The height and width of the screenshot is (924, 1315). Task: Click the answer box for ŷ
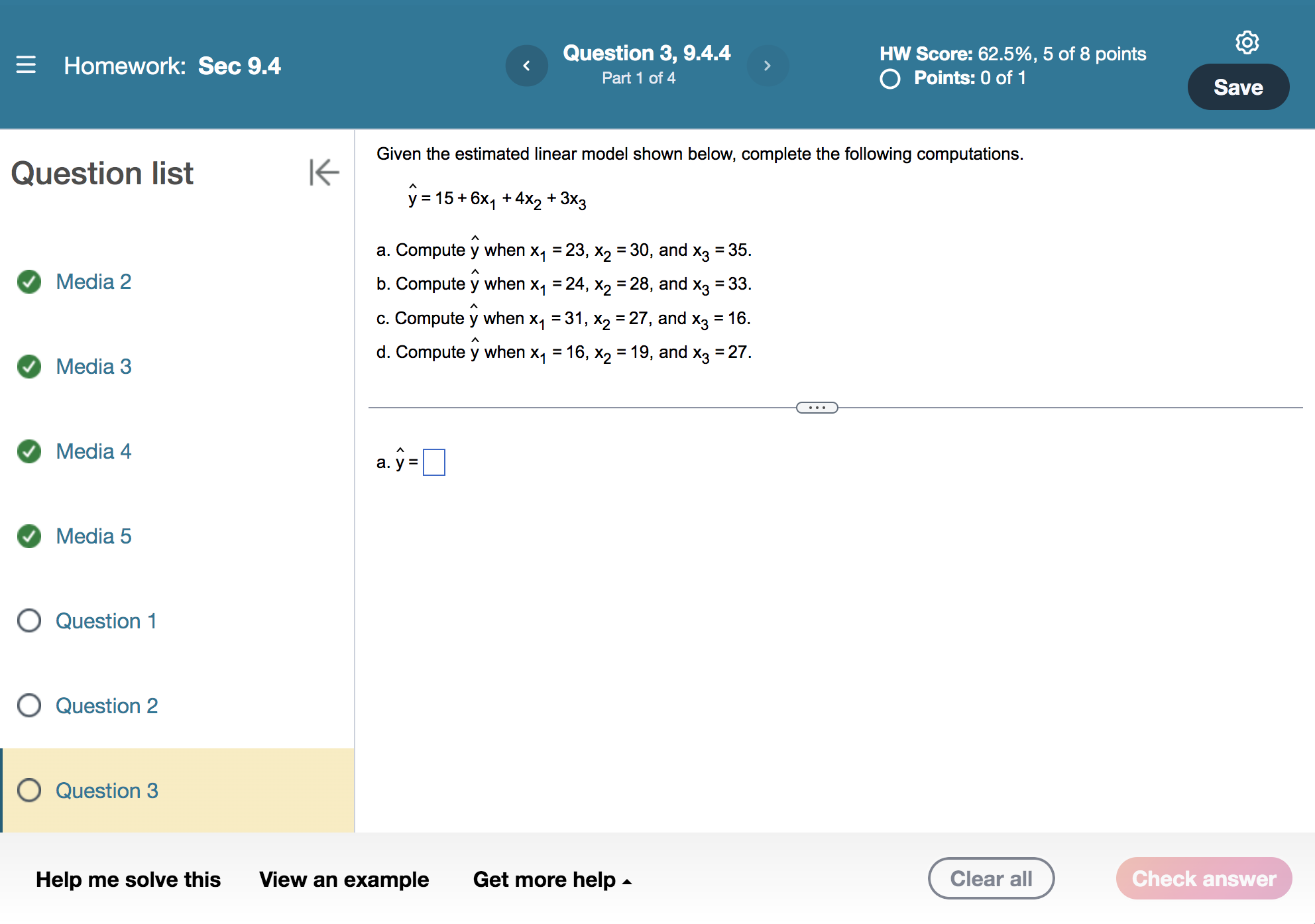coord(434,463)
